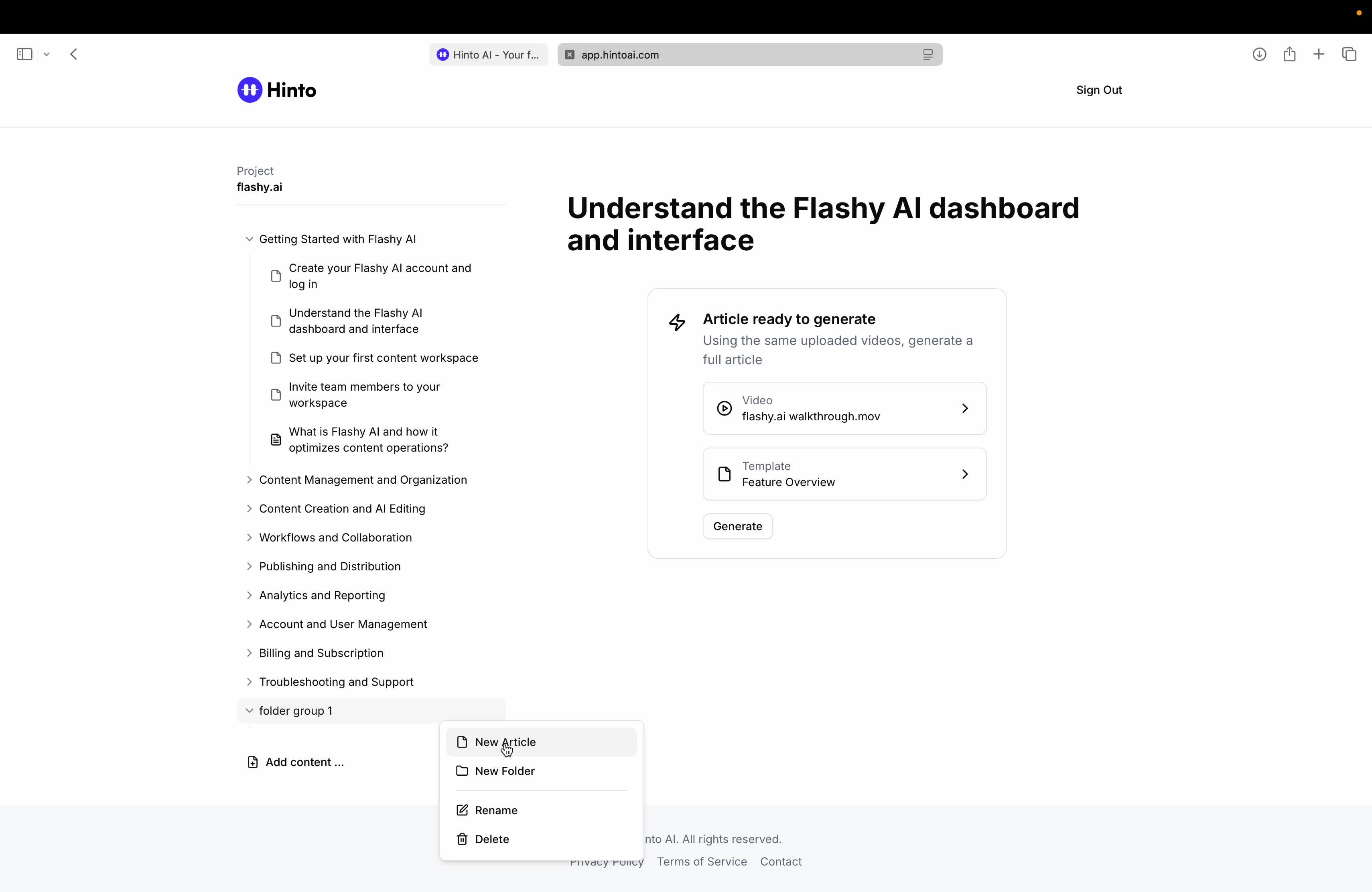Click the Hinto logo icon
The image size is (1372, 892).
[250, 90]
